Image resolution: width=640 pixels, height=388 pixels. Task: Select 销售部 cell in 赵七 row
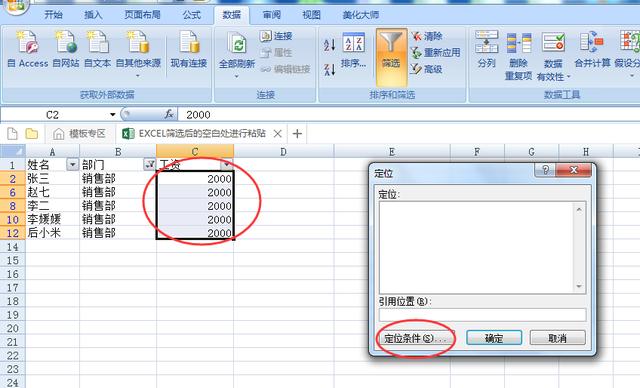click(x=118, y=192)
